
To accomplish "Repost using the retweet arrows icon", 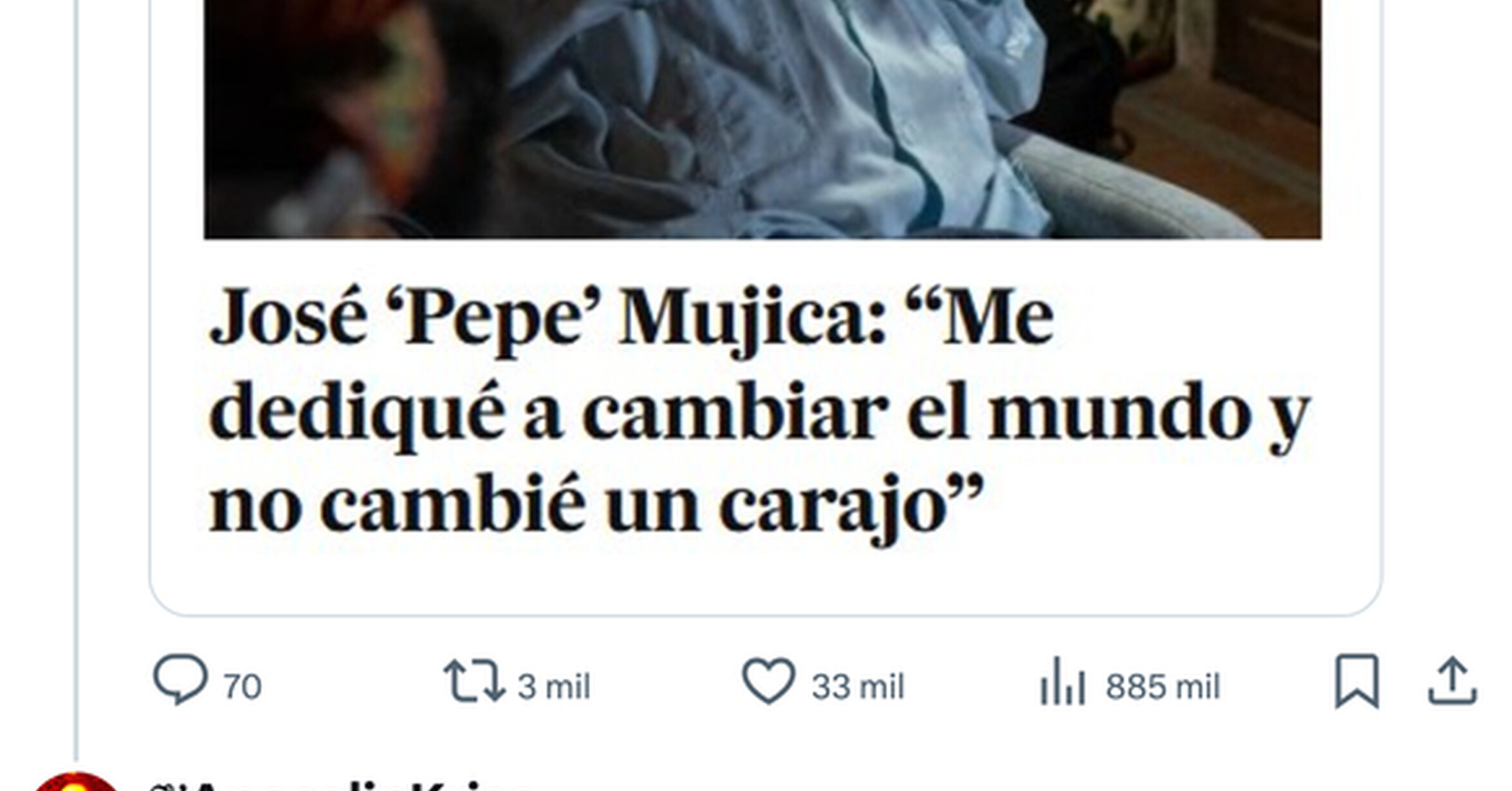I will [x=474, y=680].
